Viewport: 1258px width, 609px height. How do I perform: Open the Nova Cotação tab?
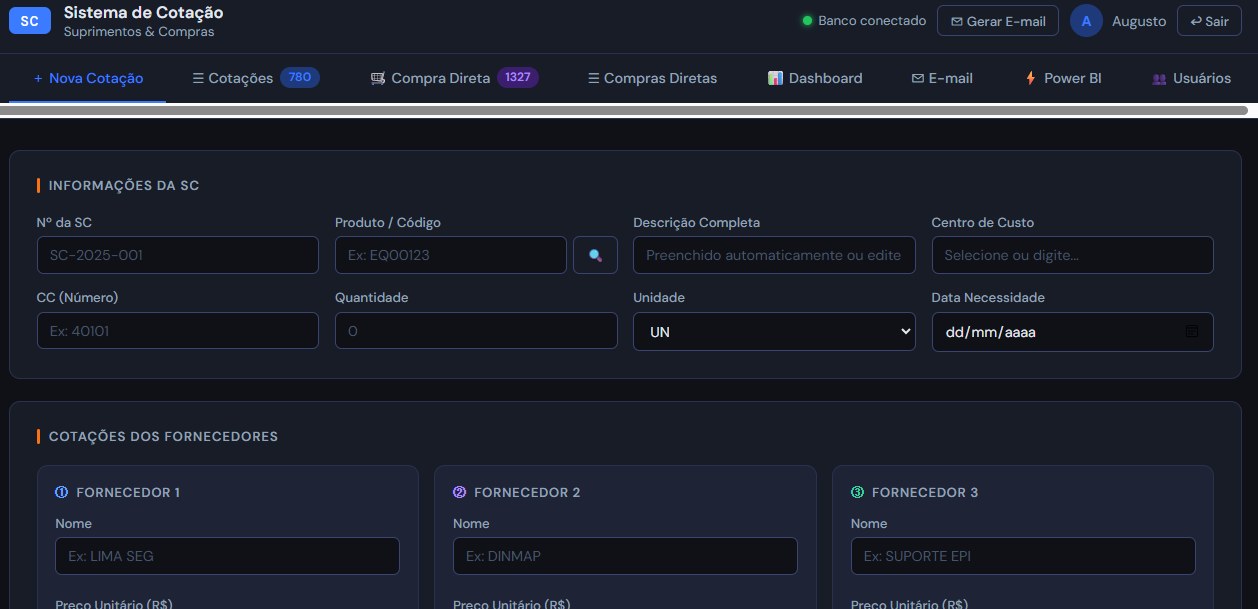coord(88,78)
